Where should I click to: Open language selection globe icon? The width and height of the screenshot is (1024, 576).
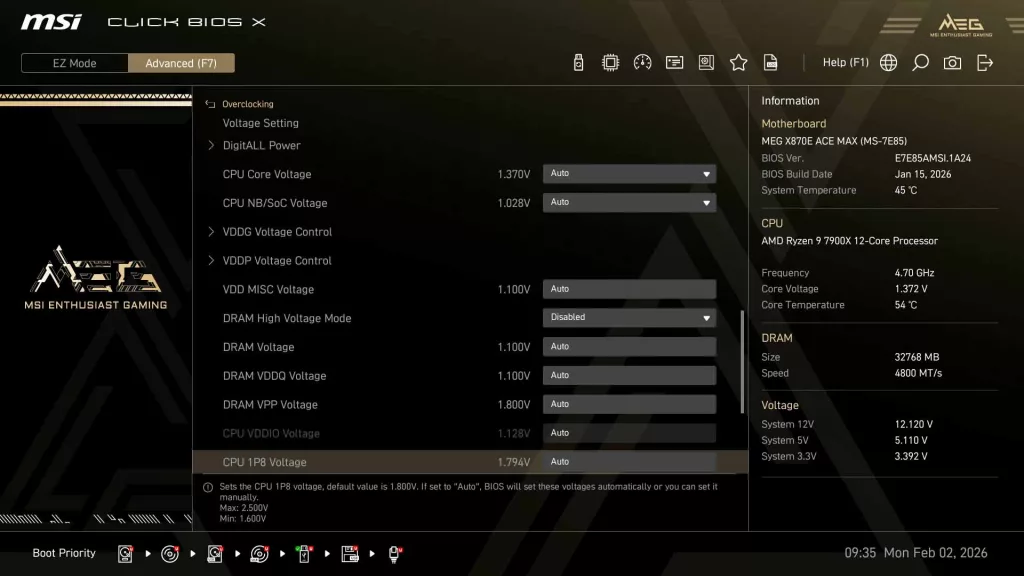888,62
